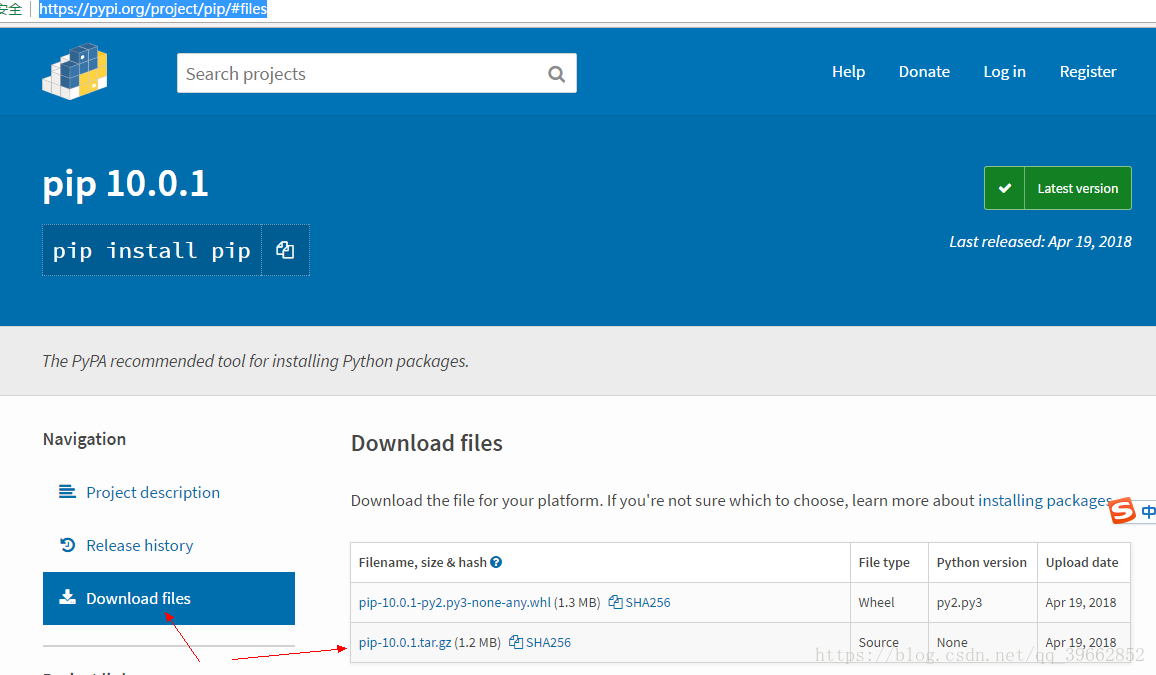Click the PyPA recommended tool description text

point(255,361)
